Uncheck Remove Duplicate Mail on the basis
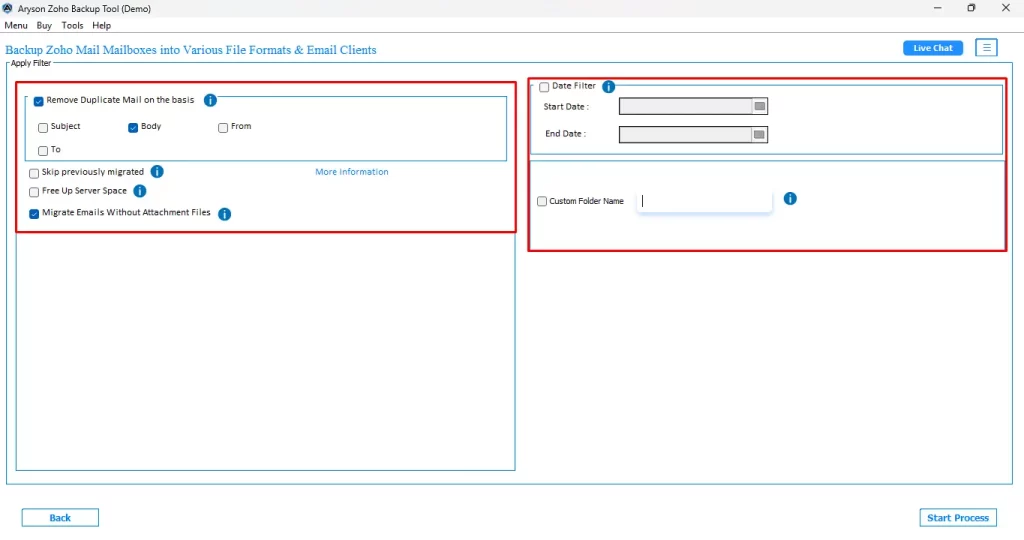 [39, 101]
